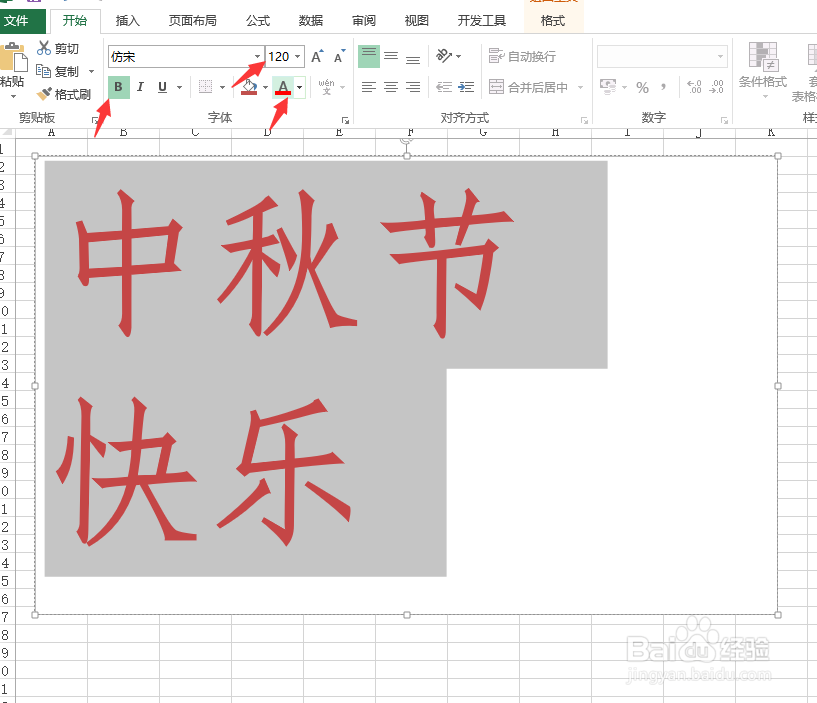This screenshot has height=703, width=817.
Task: Center text horizontally
Action: pos(391,87)
